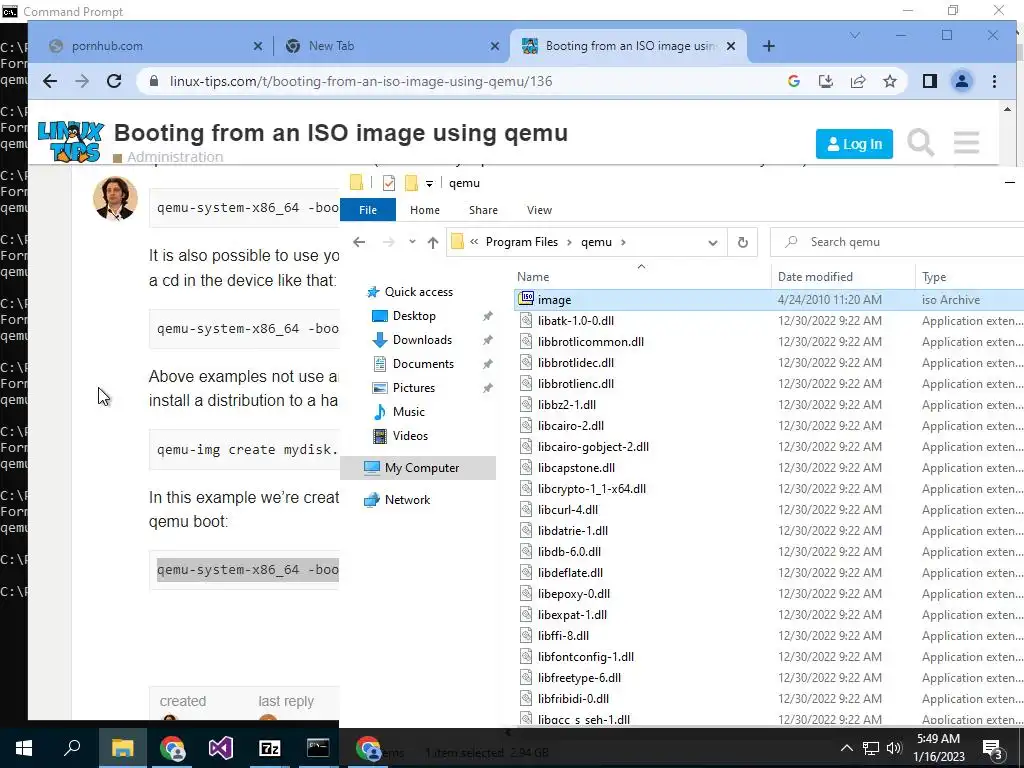Open Chrome side panel icon
1024x768 pixels.
tap(929, 81)
